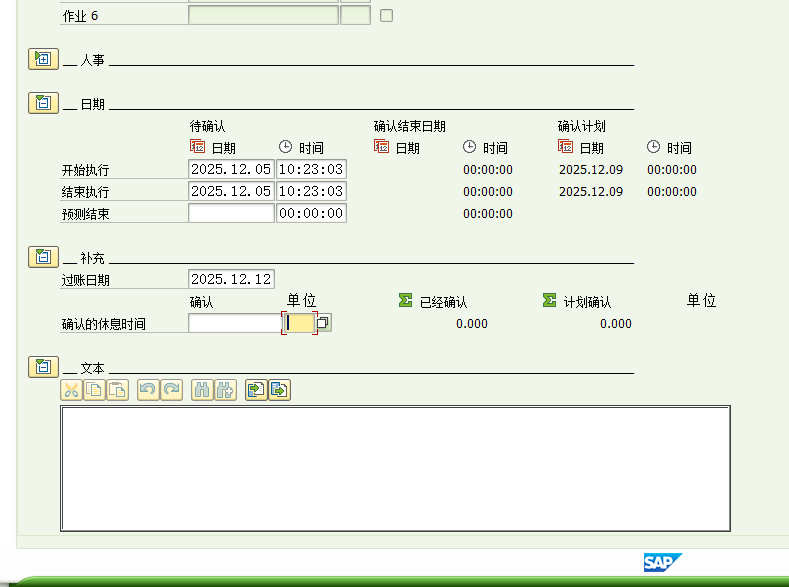The height and width of the screenshot is (587, 789).
Task: Click the Find Next binoculars icon
Action: tap(225, 390)
